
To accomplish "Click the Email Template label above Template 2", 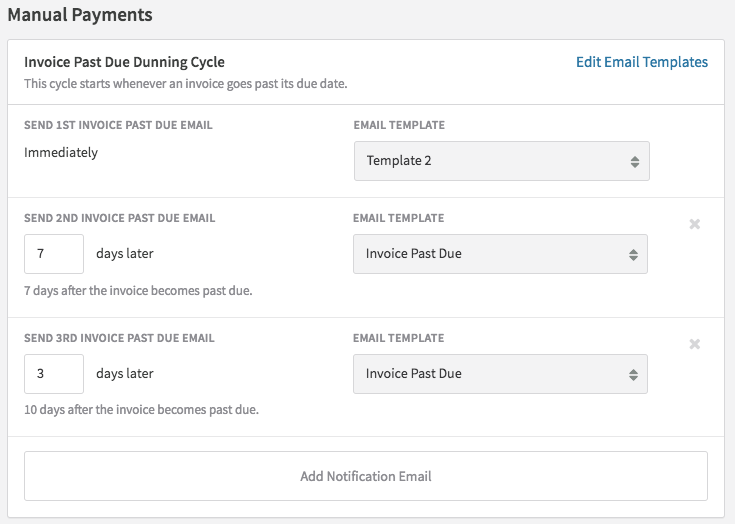I will pos(399,125).
